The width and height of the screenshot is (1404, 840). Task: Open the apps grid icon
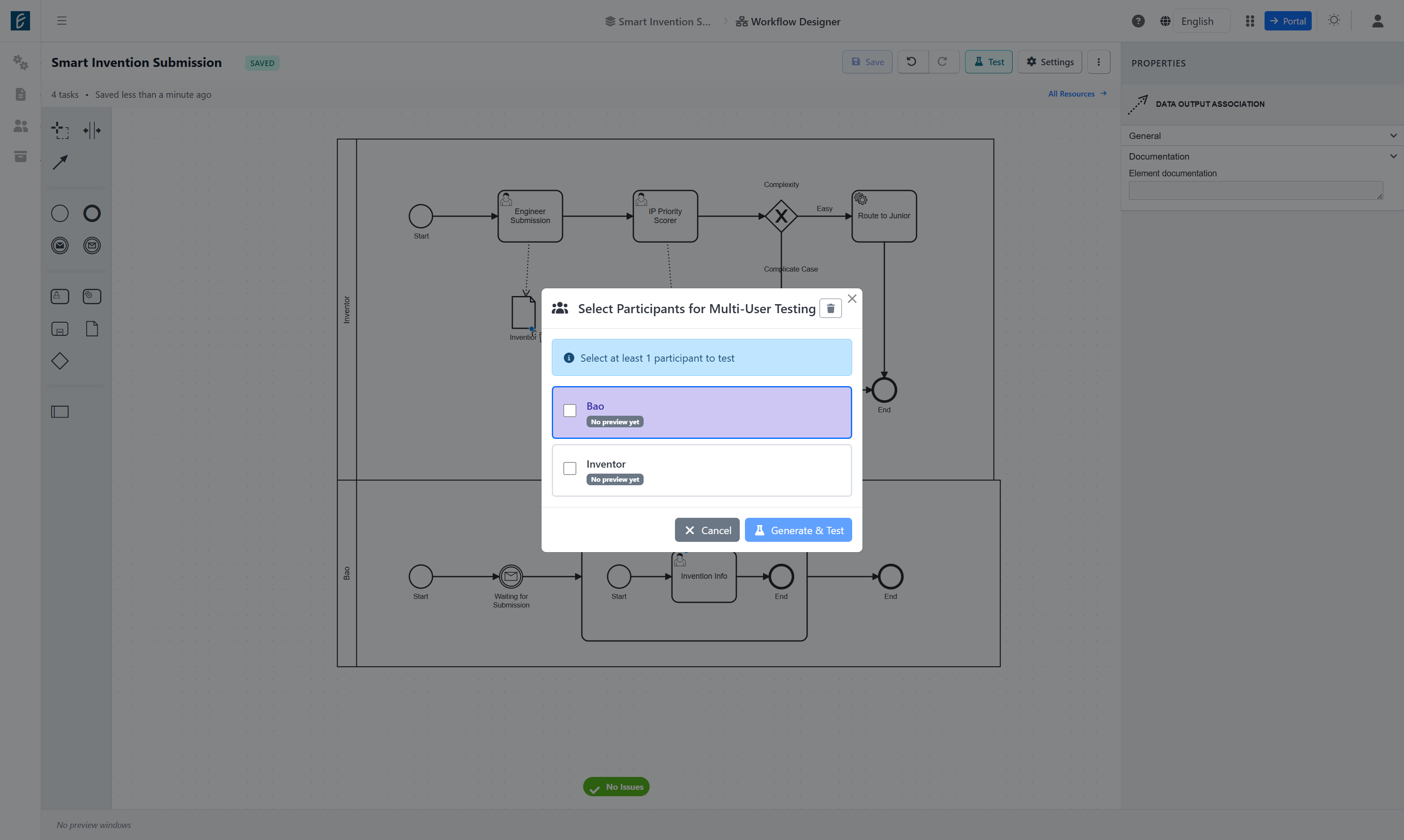point(1250,21)
